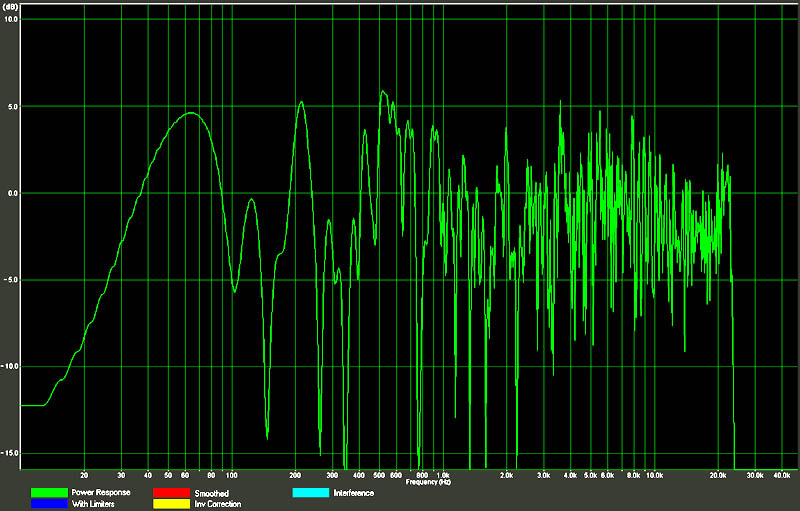Click the '80' Hz frequency label

tap(211, 475)
